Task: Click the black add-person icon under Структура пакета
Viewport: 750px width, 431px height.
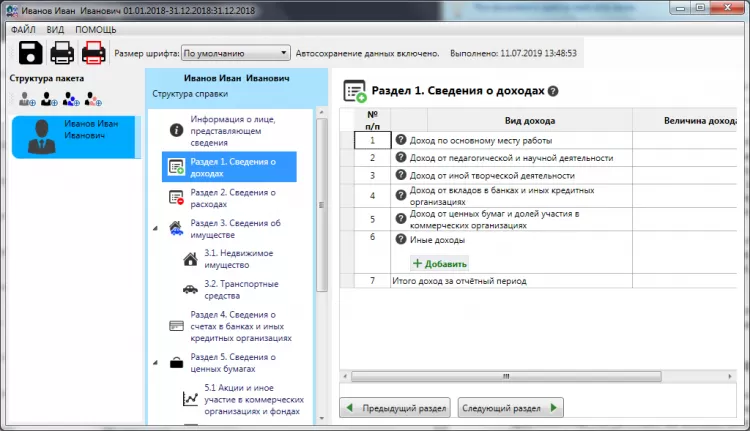Action: (49, 99)
